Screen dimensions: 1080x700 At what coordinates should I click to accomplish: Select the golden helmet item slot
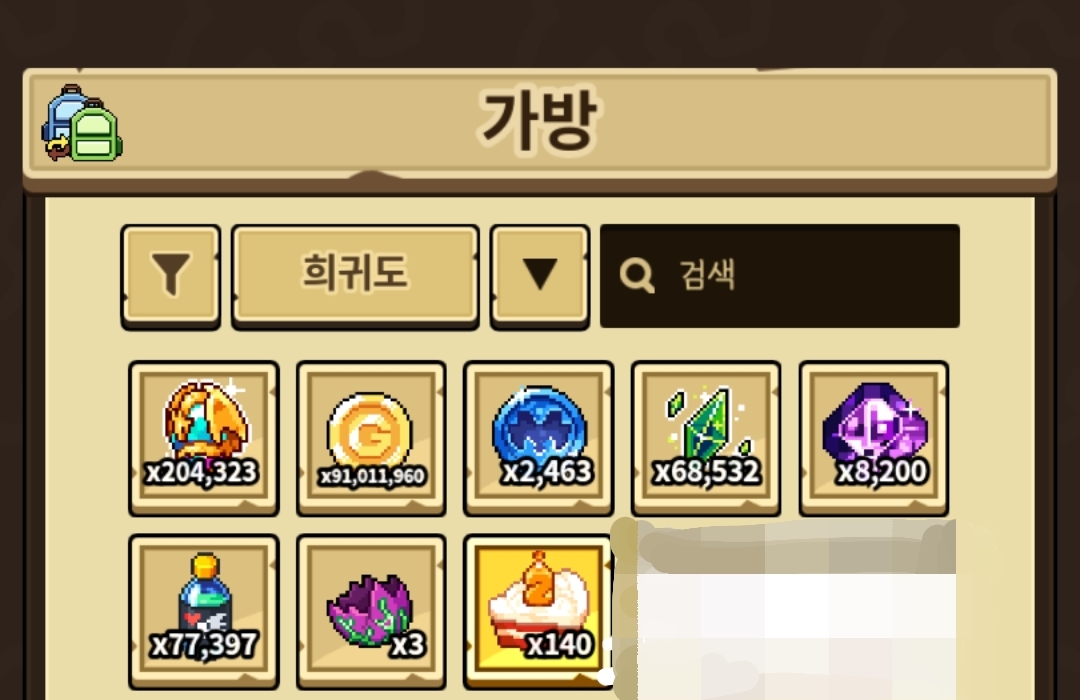204,438
